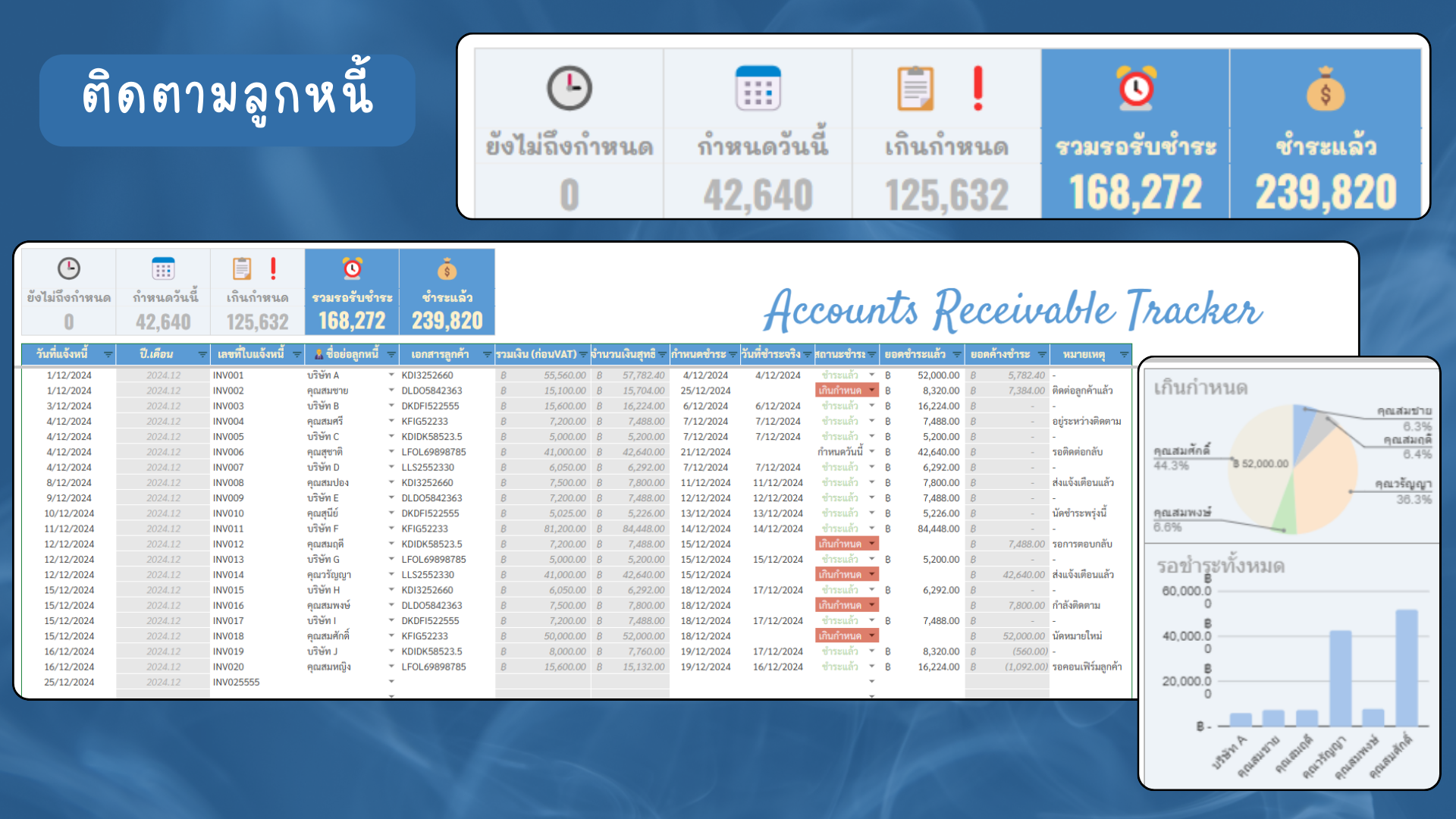The width and height of the screenshot is (1456, 819).
Task: Click the small money bag icon above the table
Action: click(447, 269)
